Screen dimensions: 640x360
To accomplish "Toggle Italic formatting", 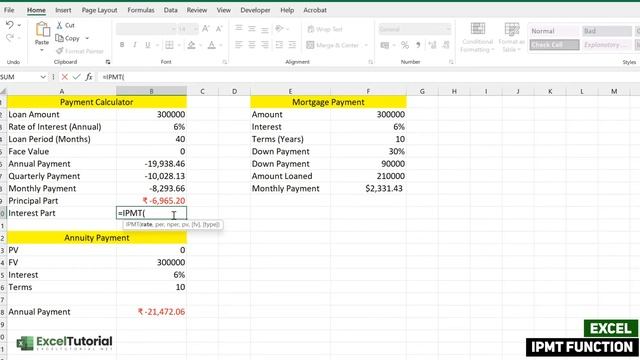I will 135,45.
